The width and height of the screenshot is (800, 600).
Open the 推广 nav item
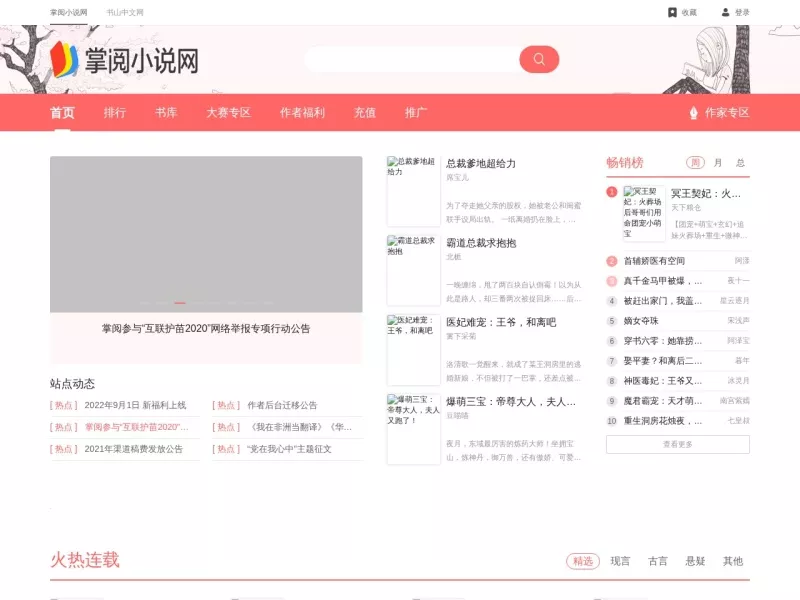pyautogui.click(x=416, y=113)
